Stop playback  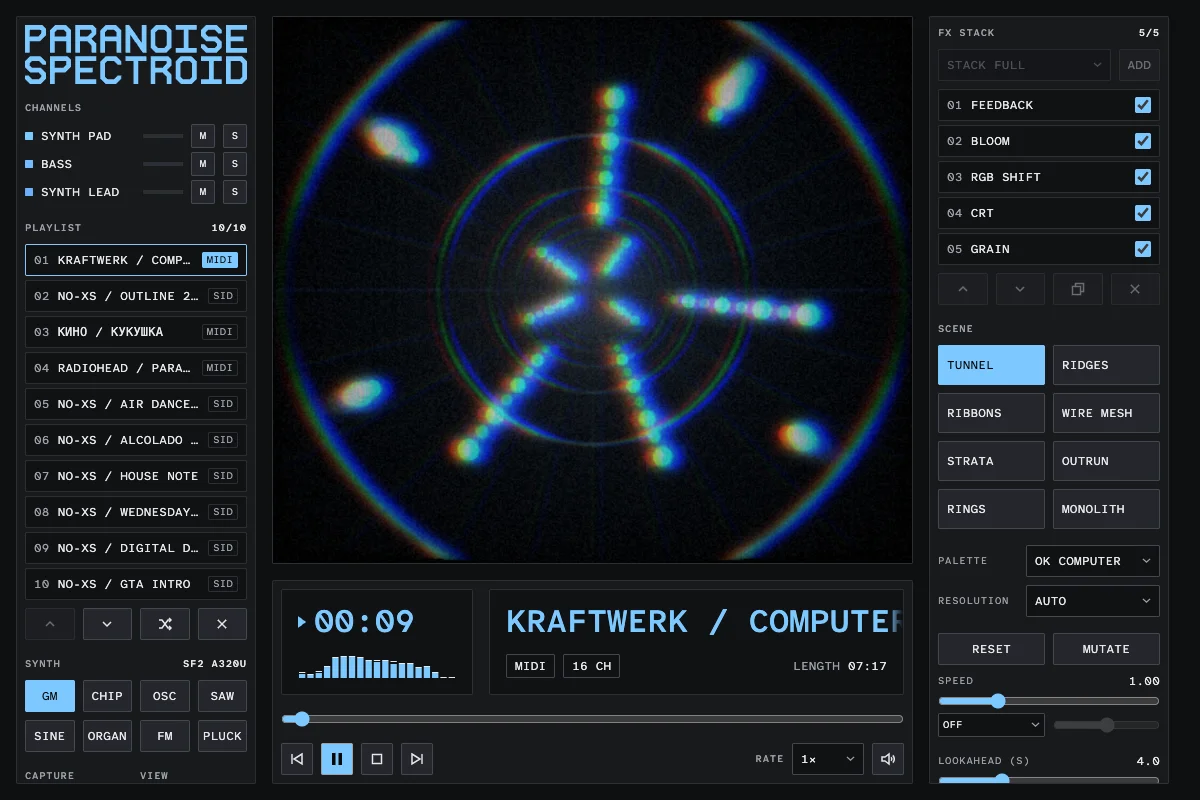[x=377, y=759]
